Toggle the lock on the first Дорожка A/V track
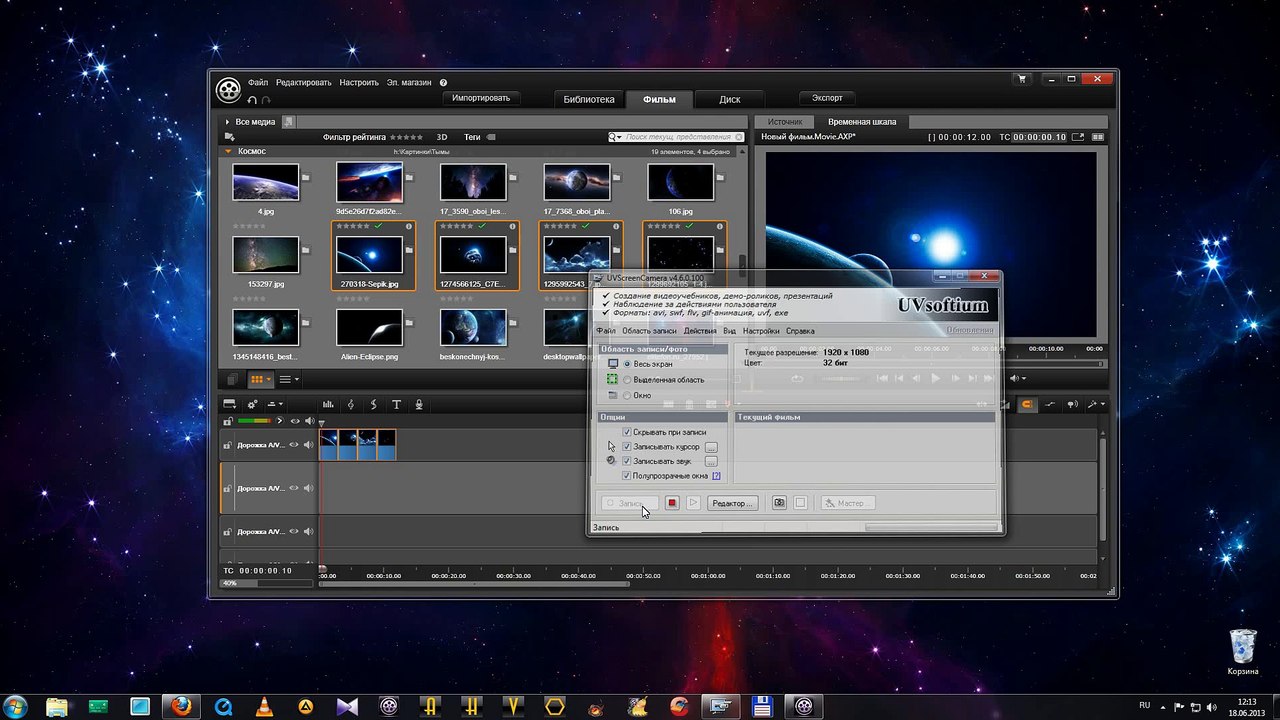1280x720 pixels. [x=228, y=445]
